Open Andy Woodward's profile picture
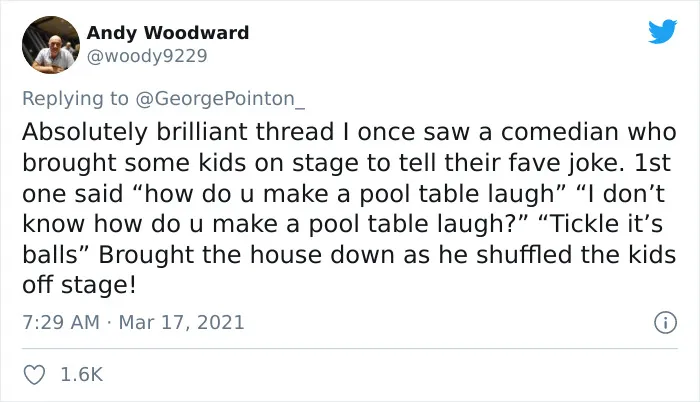The width and height of the screenshot is (700, 402). tap(51, 45)
